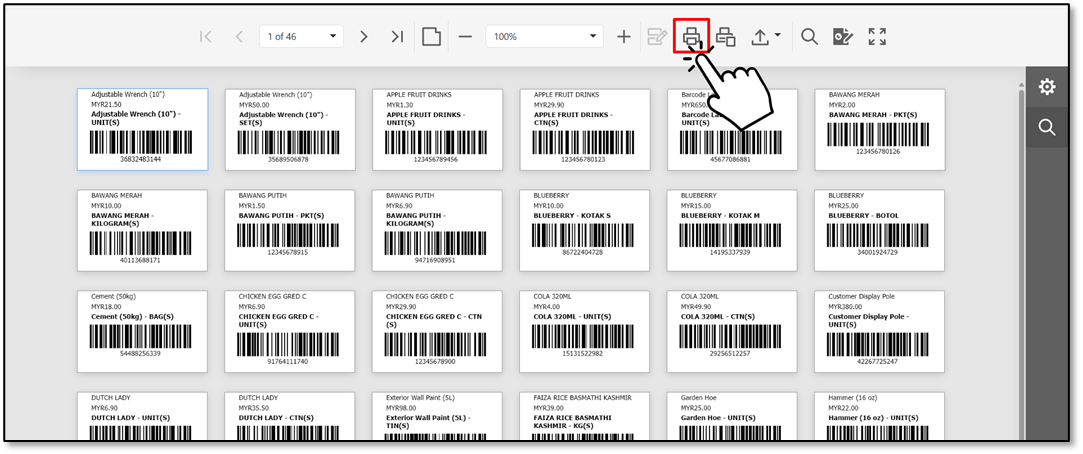Select BLUEBERRY KOTAK M label
The width and height of the screenshot is (1083, 454).
point(732,230)
